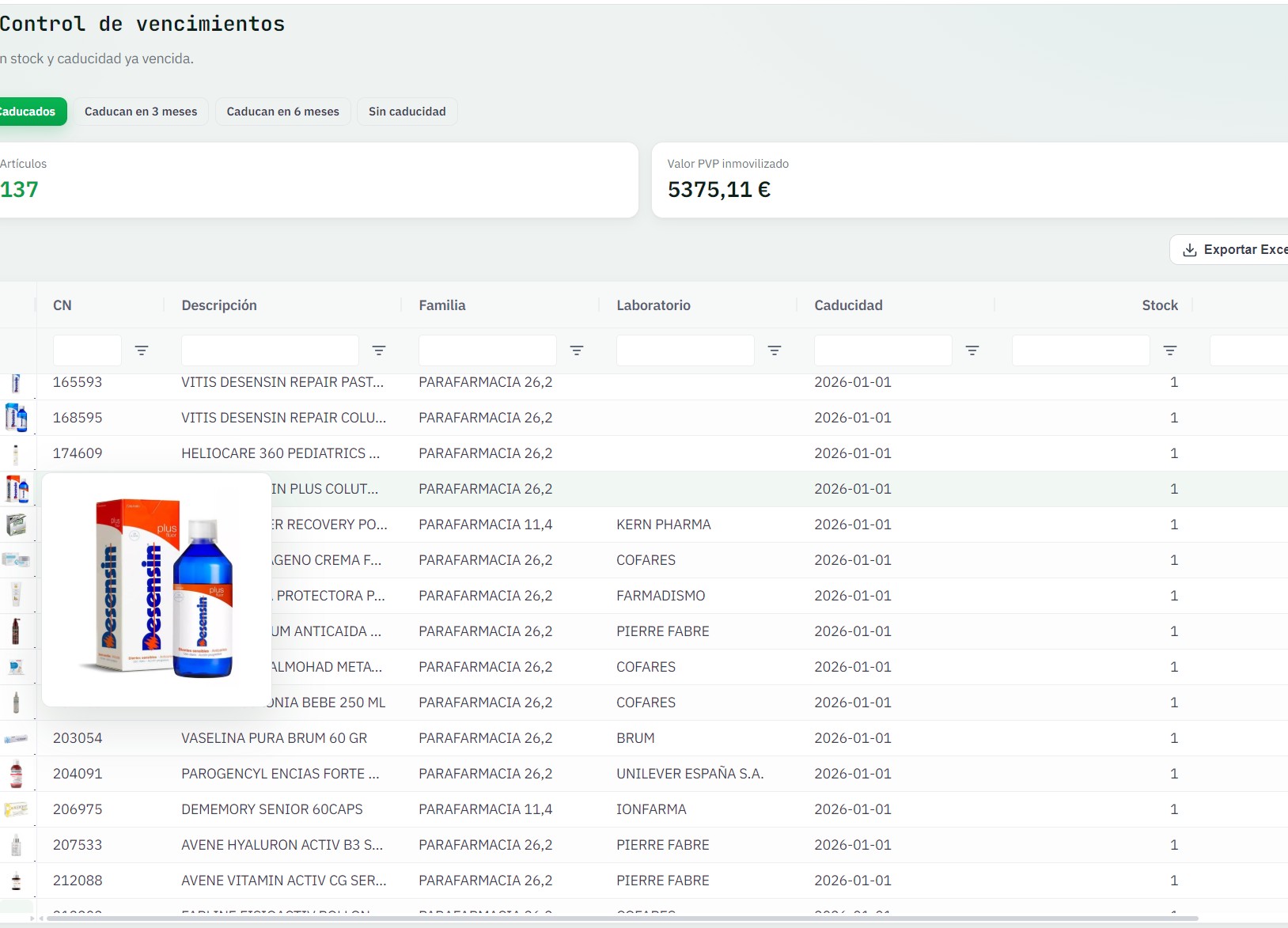1288x928 pixels.
Task: Click laboratory cell UNILEVER ESPAÑA S.A.
Action: (690, 774)
